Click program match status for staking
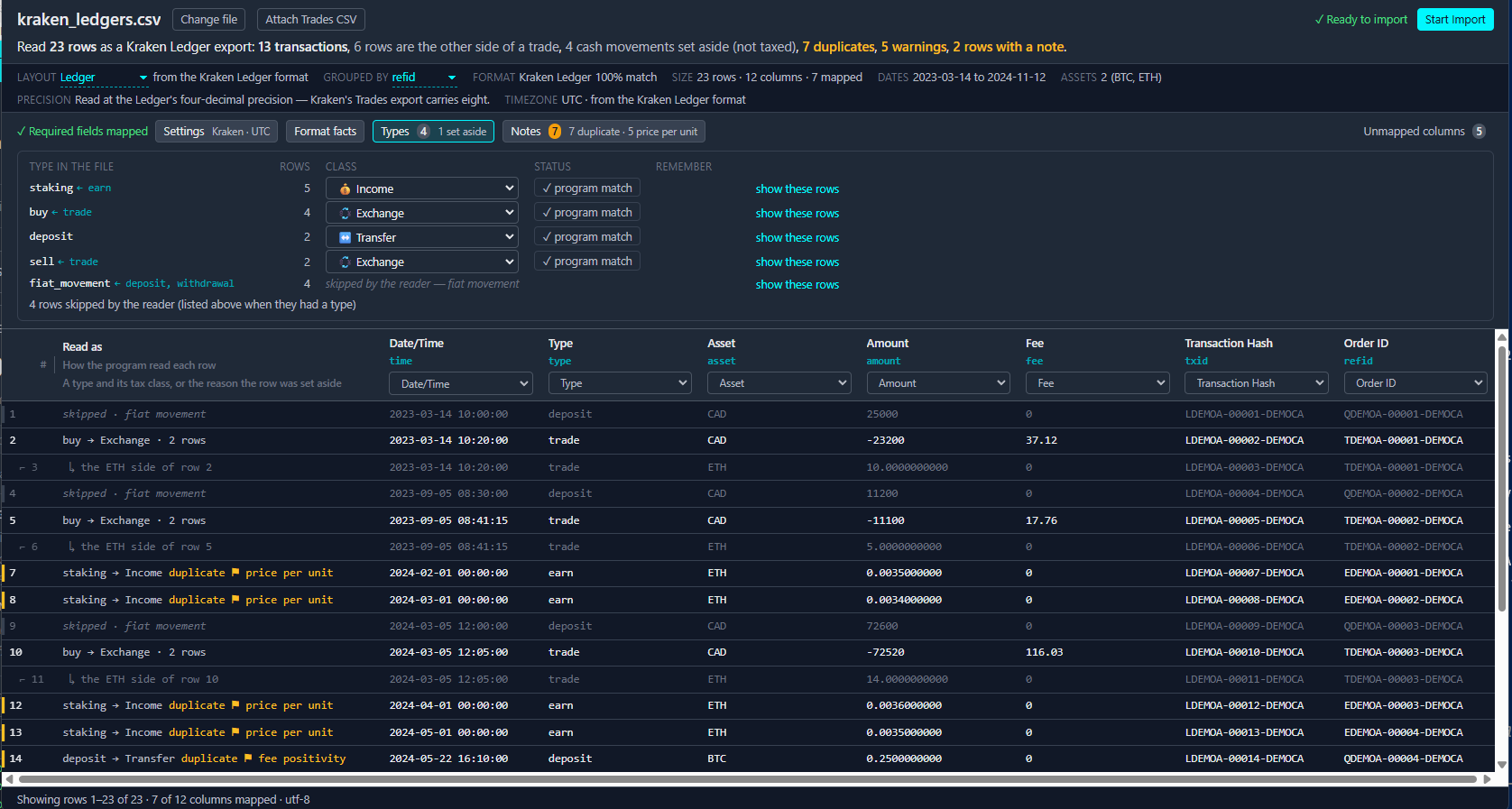The image size is (1512, 809). [x=587, y=188]
